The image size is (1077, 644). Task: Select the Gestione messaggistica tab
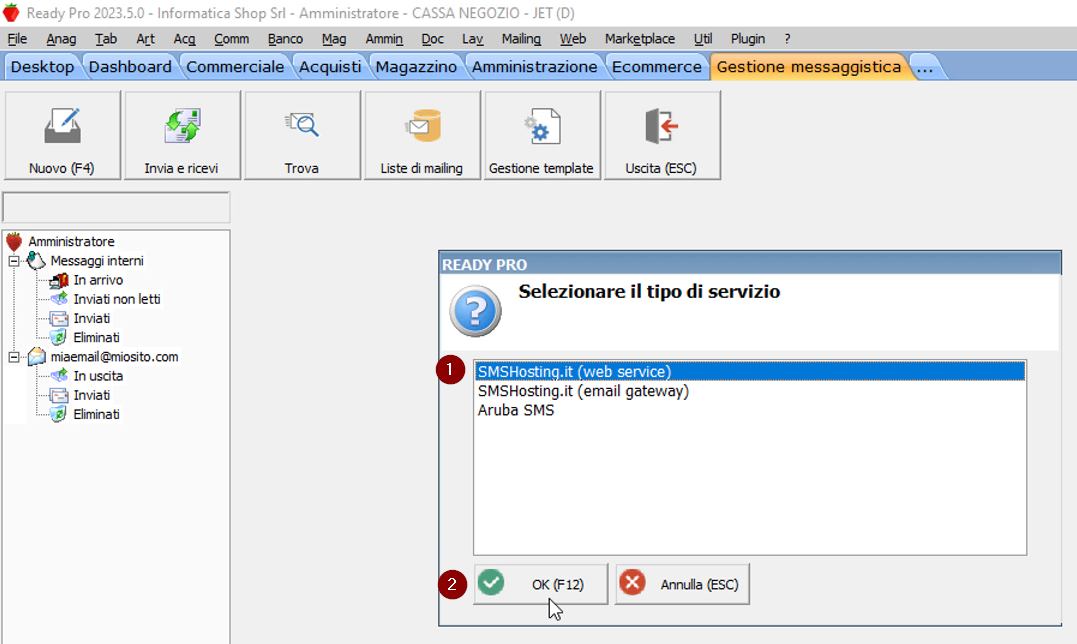[x=809, y=67]
